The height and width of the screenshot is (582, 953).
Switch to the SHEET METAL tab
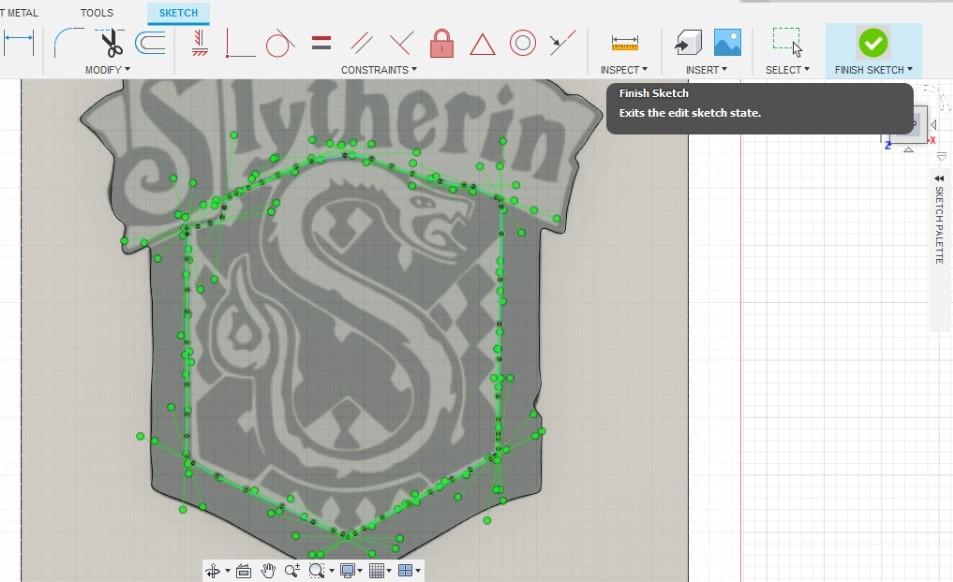tap(19, 13)
